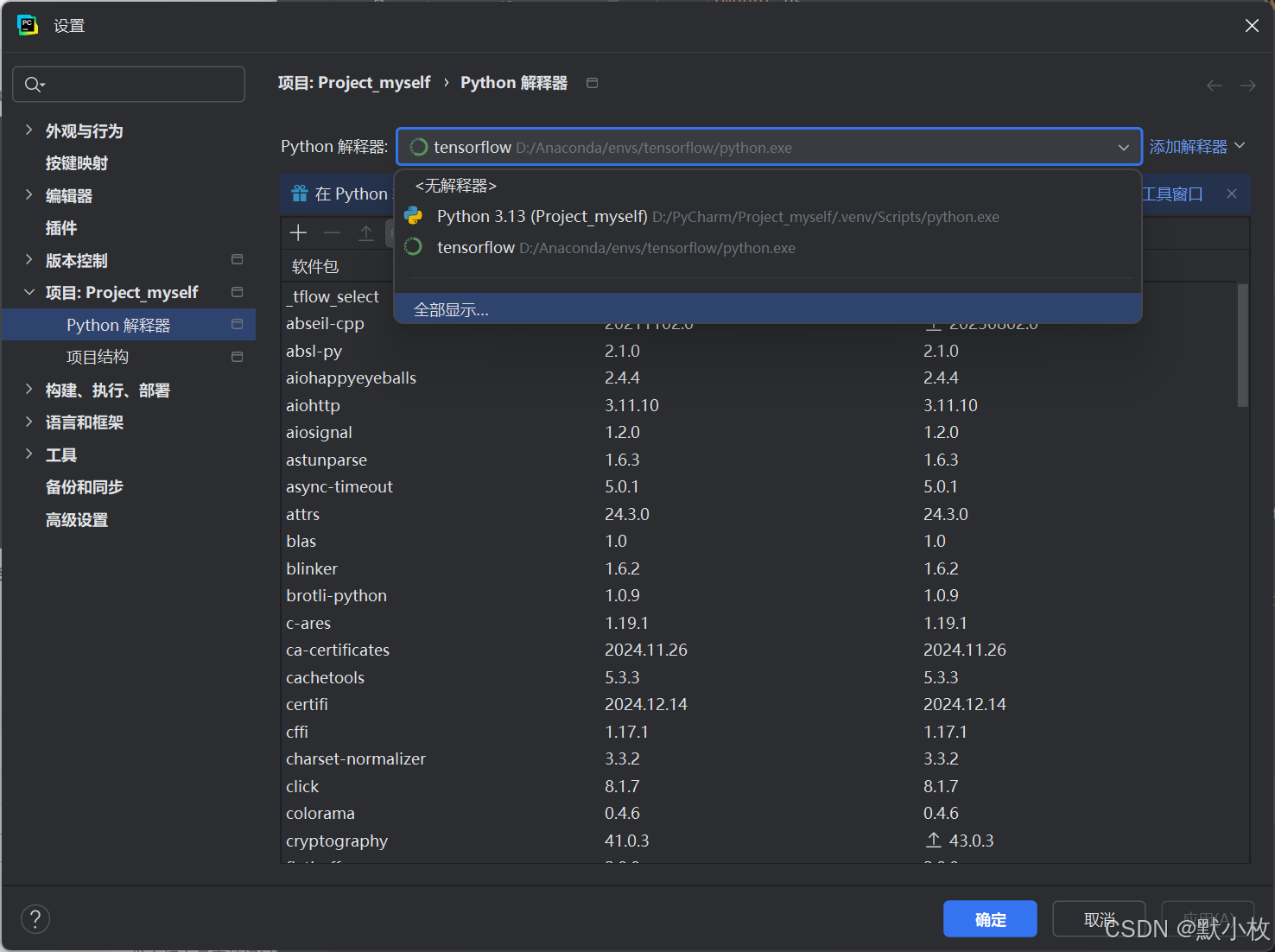Screen dimensions: 1275x952
Task: Click version 24.3.0 of attrs
Action: click(627, 514)
